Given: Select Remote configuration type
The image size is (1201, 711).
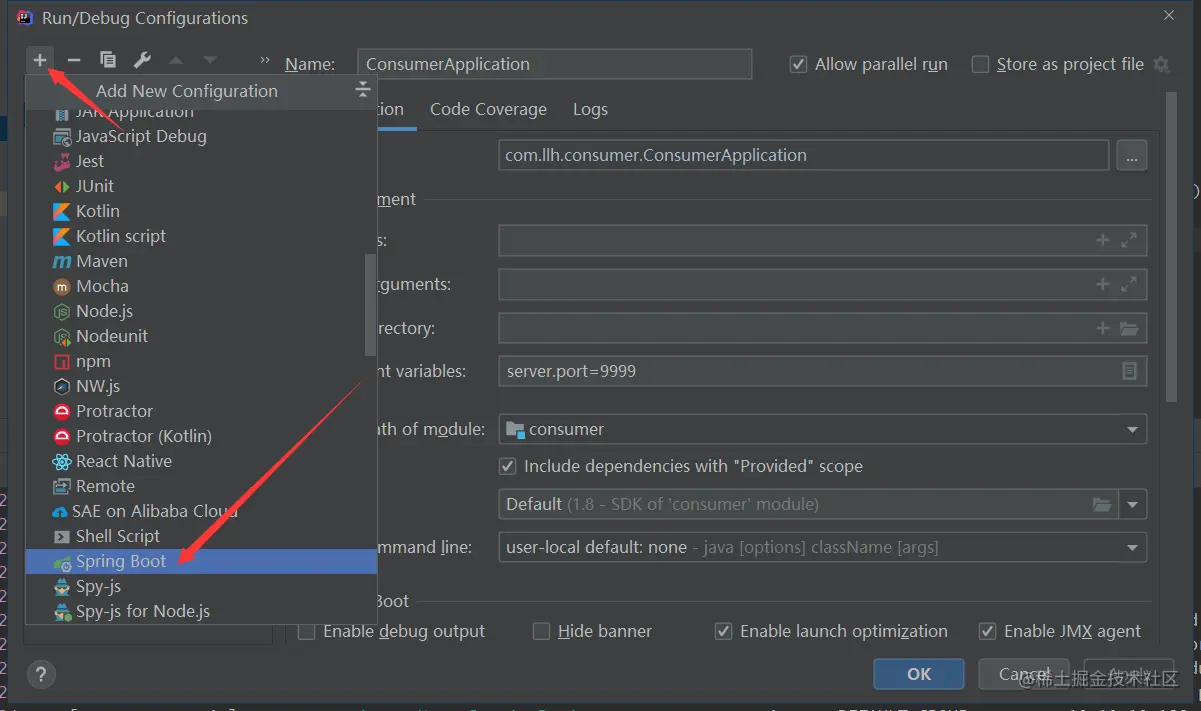Looking at the screenshot, I should (201, 486).
